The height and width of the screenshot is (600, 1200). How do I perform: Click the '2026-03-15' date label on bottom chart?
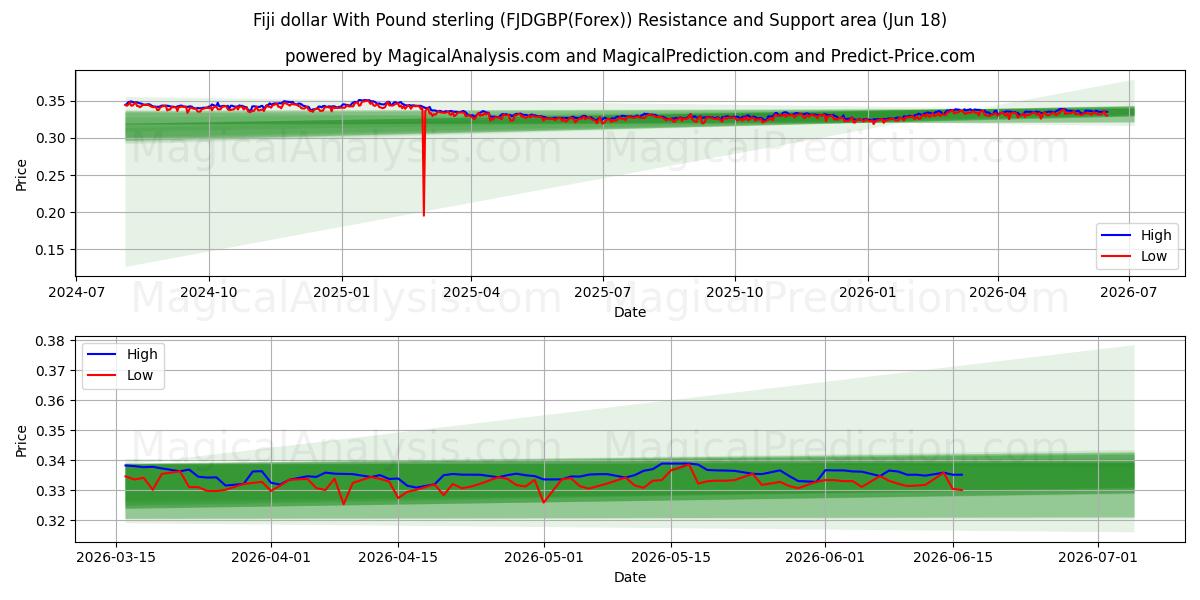click(x=116, y=558)
